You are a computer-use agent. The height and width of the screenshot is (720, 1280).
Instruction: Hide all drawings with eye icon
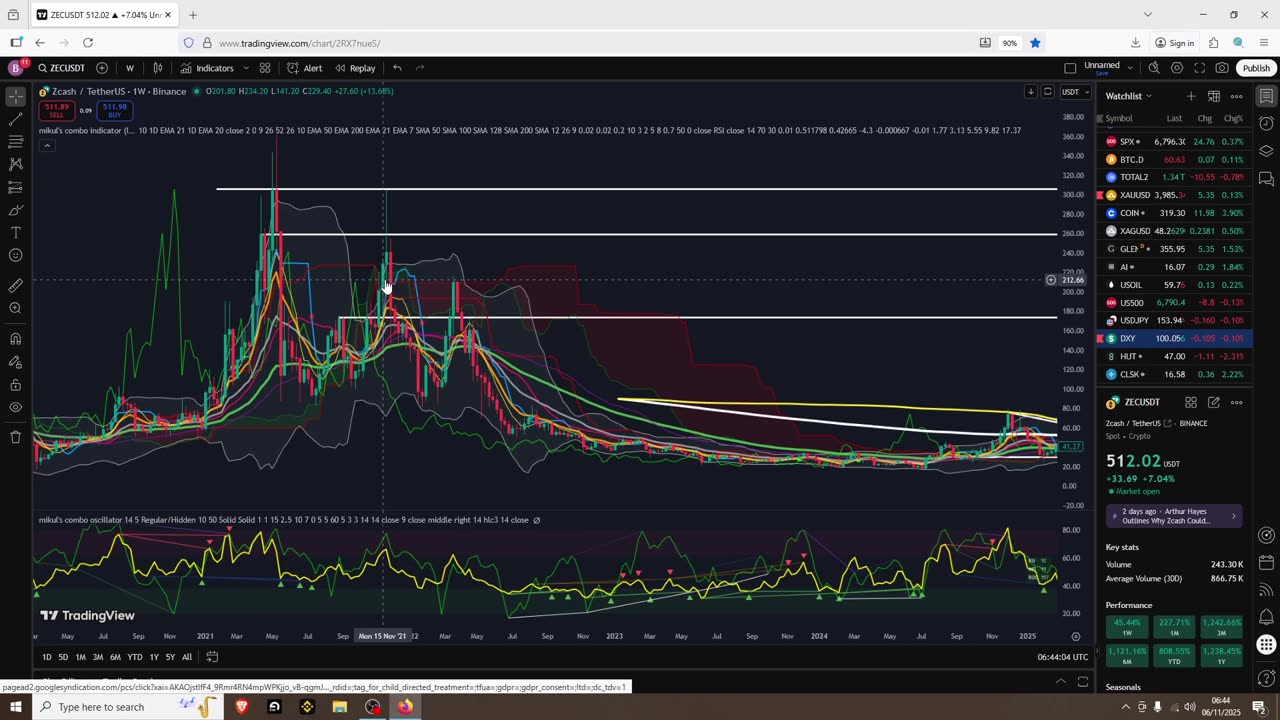click(15, 407)
